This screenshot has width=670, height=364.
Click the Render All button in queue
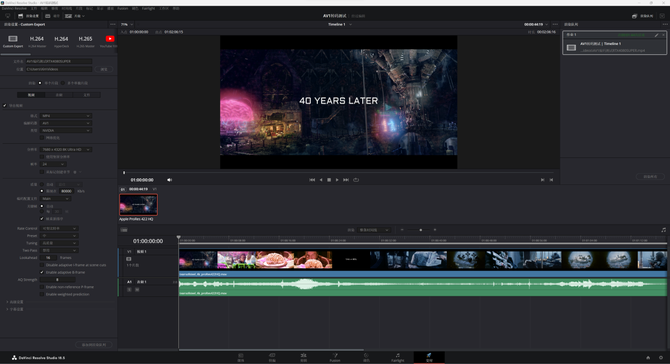650,176
